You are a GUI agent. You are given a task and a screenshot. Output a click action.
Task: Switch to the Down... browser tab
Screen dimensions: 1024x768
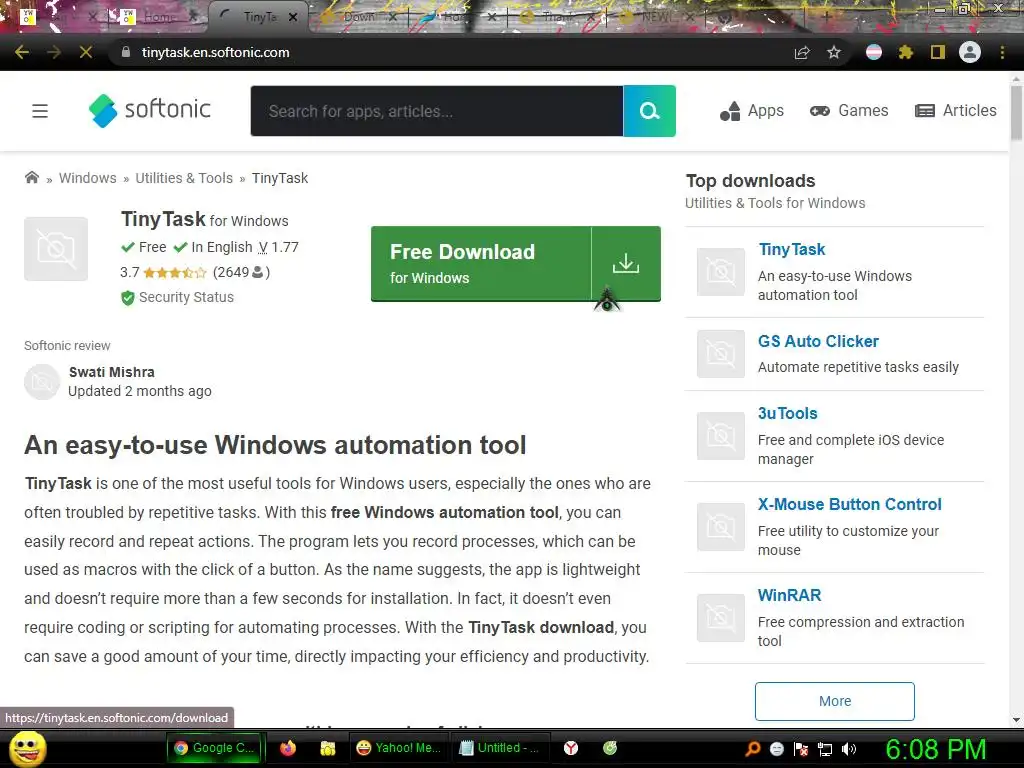pyautogui.click(x=360, y=17)
